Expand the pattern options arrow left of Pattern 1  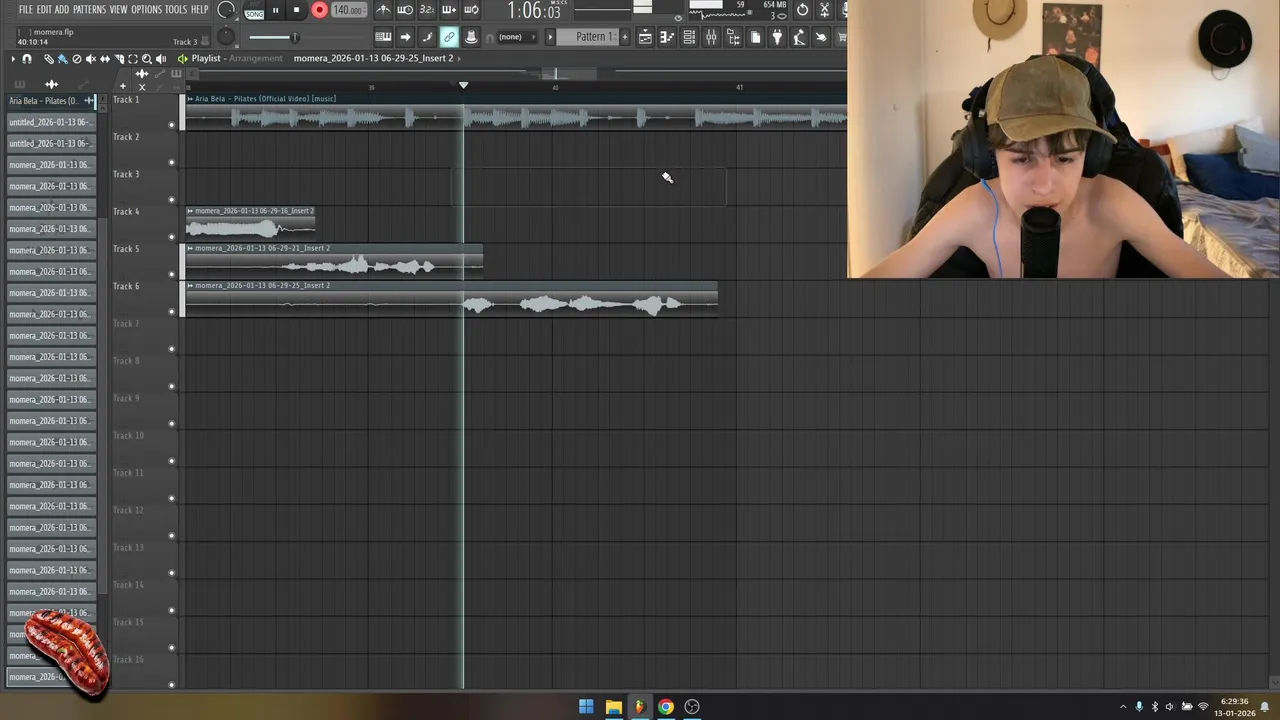tap(550, 37)
